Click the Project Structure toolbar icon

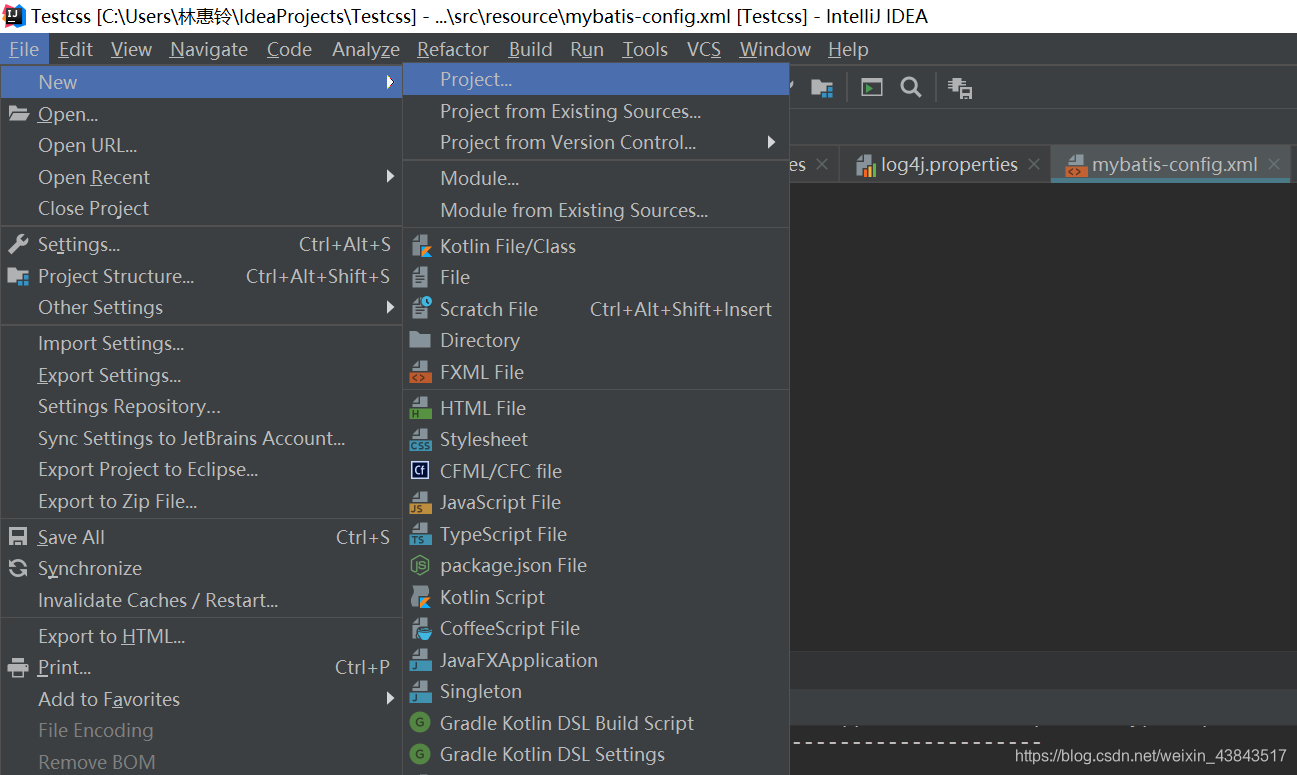click(822, 88)
